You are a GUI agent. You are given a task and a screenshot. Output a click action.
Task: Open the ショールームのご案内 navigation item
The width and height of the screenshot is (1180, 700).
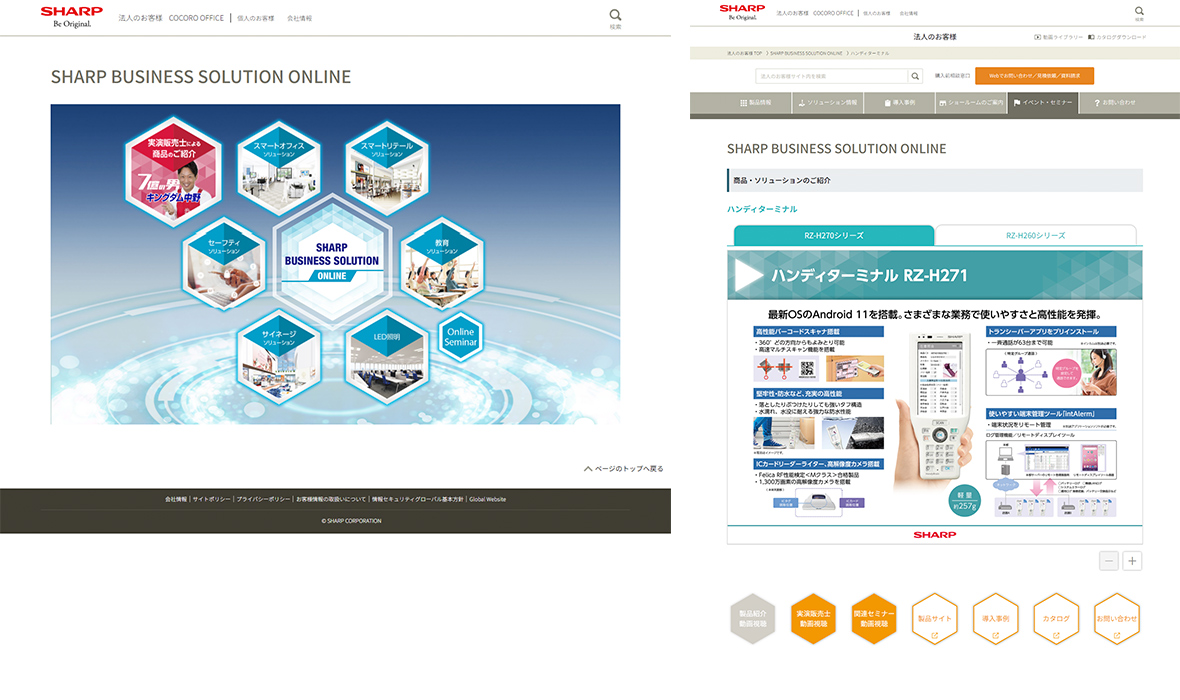[x=971, y=102]
